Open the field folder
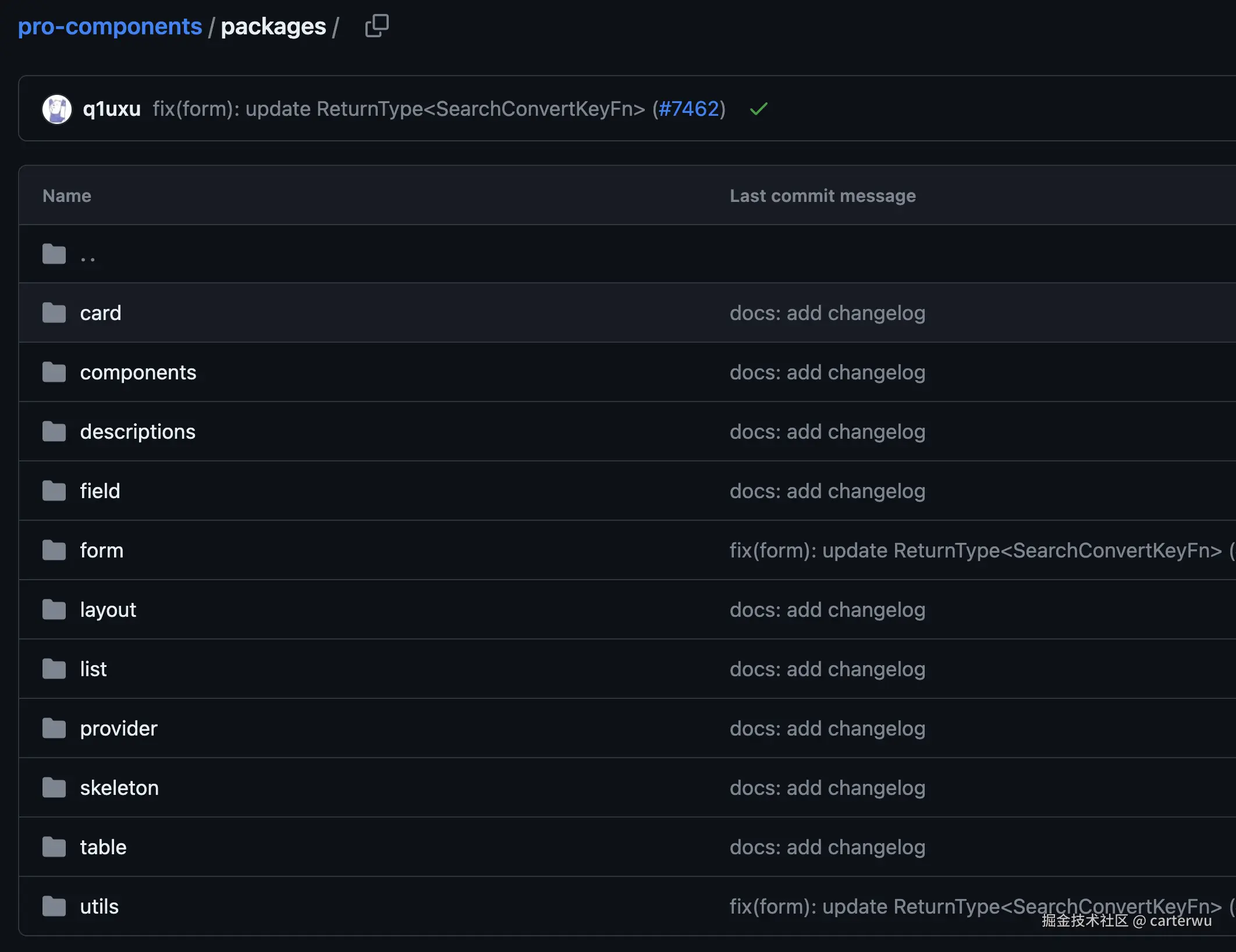This screenshot has height=952, width=1236. (100, 491)
